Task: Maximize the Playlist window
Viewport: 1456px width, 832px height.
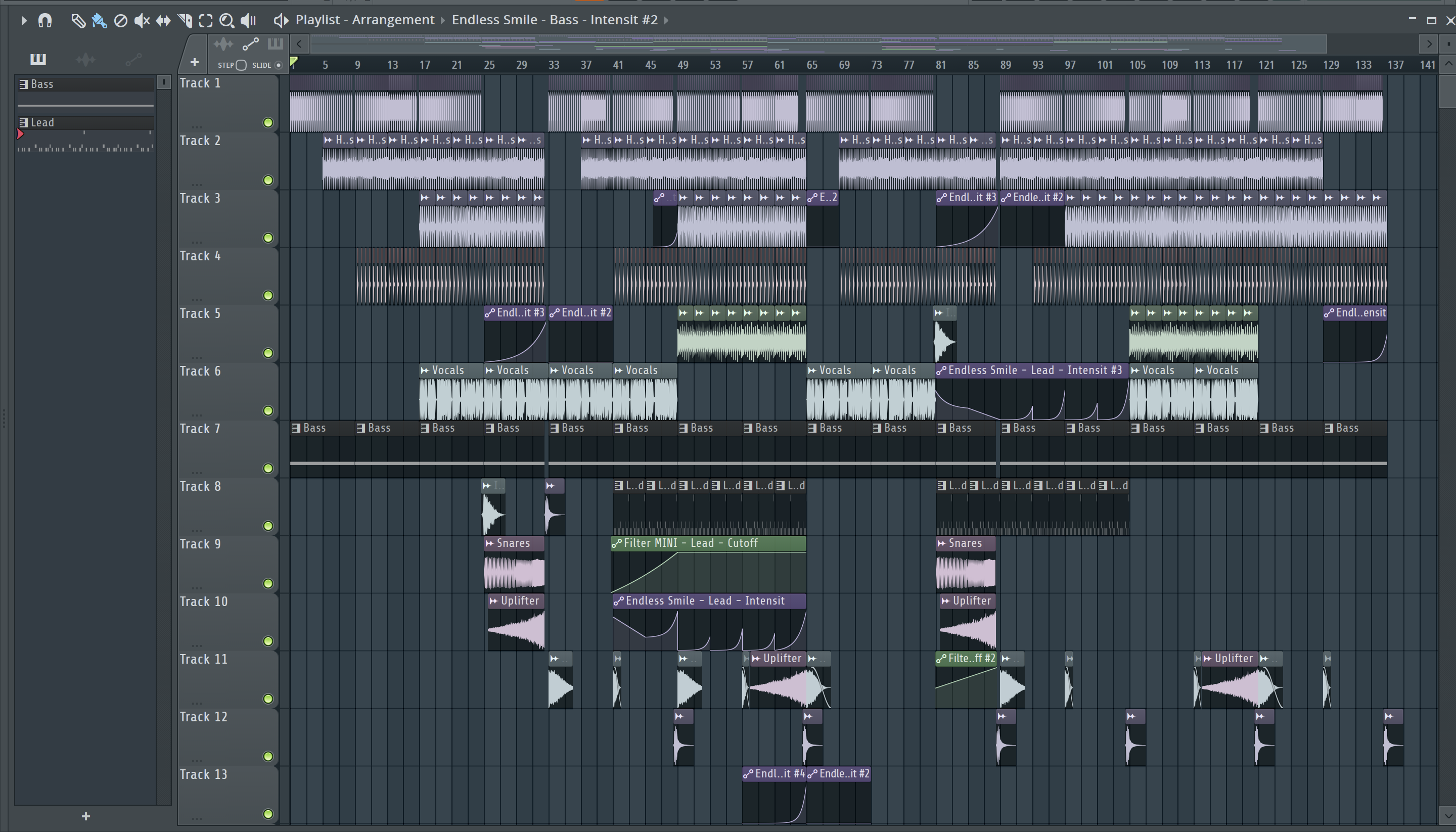Action: [1431, 21]
